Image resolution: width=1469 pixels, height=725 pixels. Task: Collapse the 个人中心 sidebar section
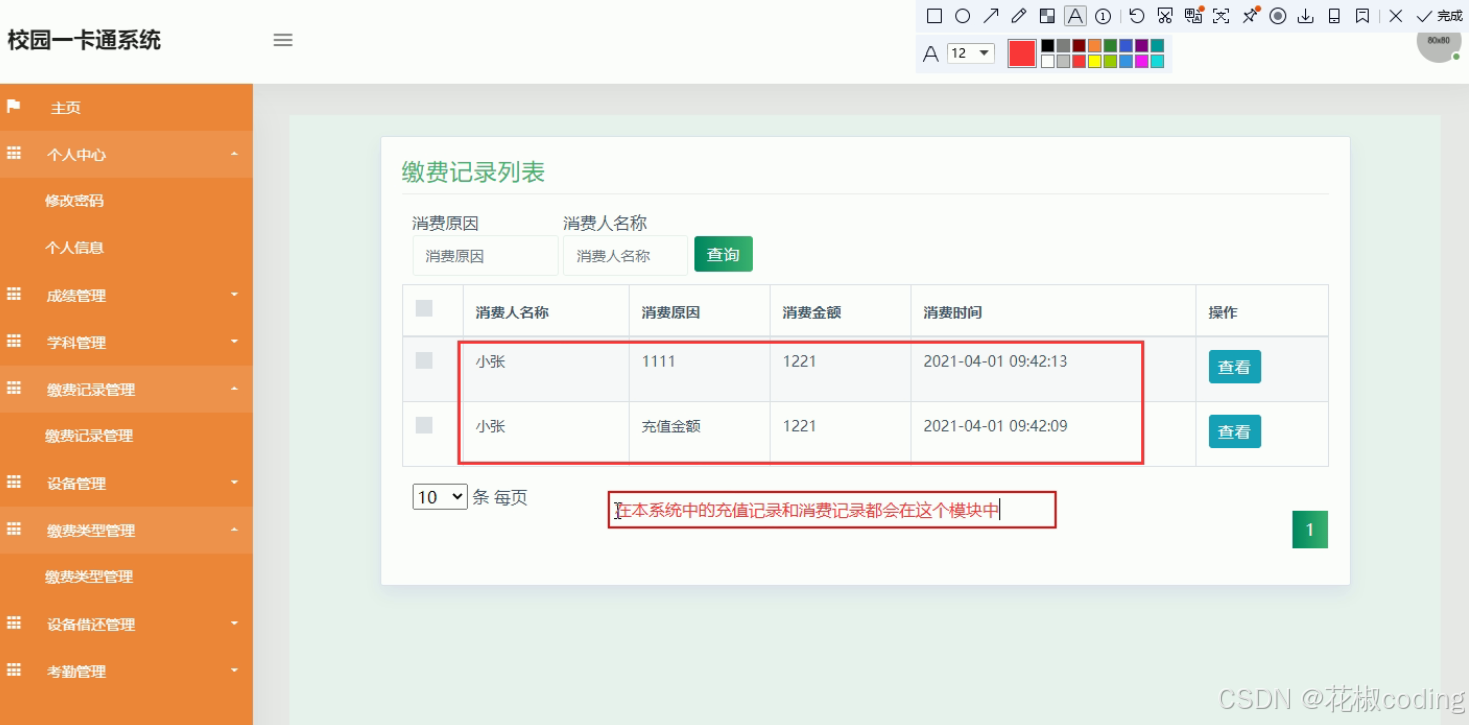coord(126,154)
